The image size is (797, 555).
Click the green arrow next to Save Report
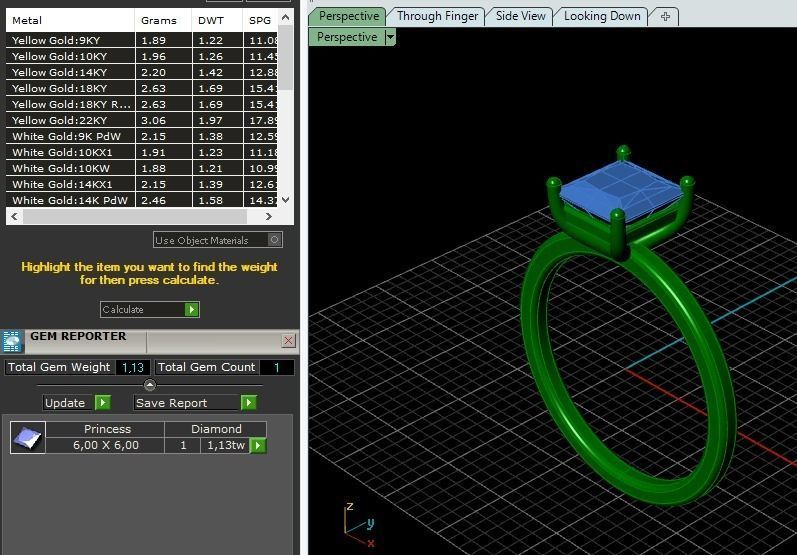point(249,403)
